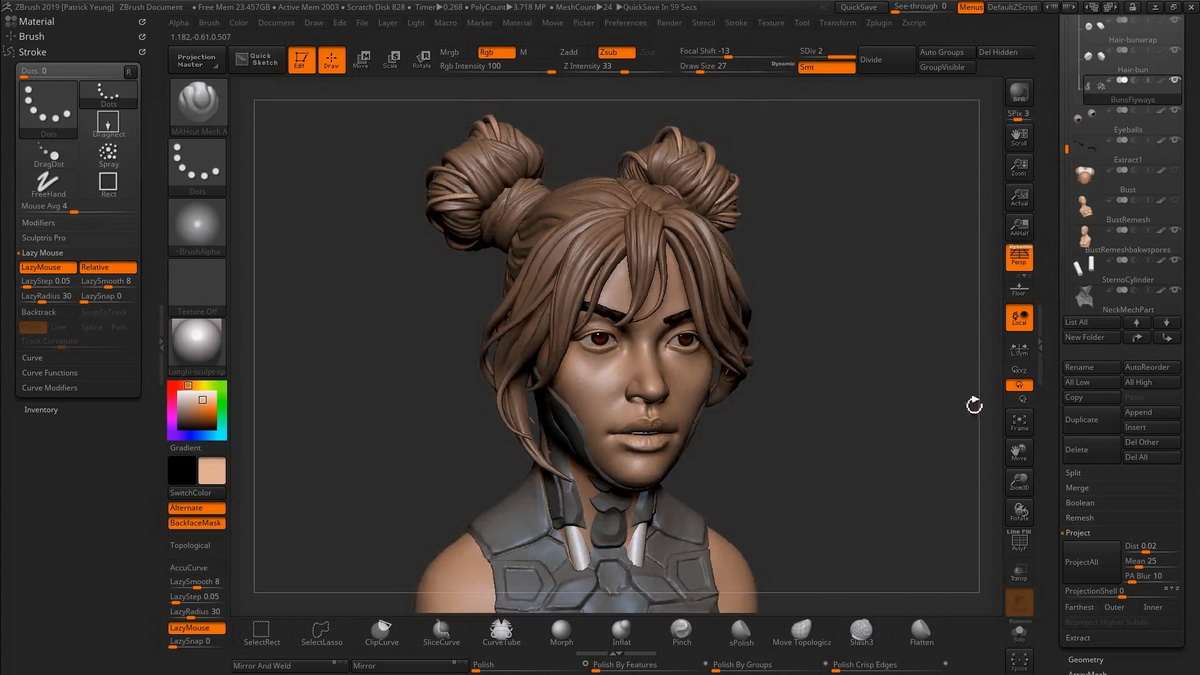Click the Divide button

886,59
